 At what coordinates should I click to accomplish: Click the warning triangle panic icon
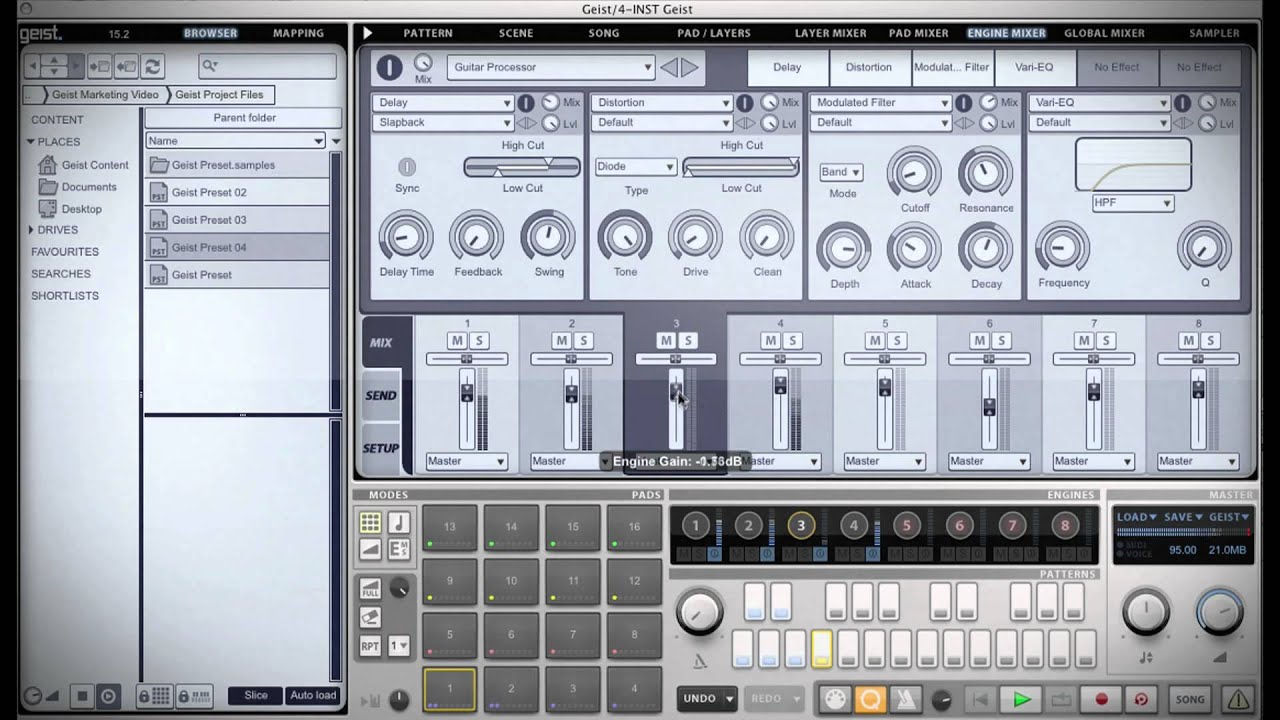coord(1238,699)
